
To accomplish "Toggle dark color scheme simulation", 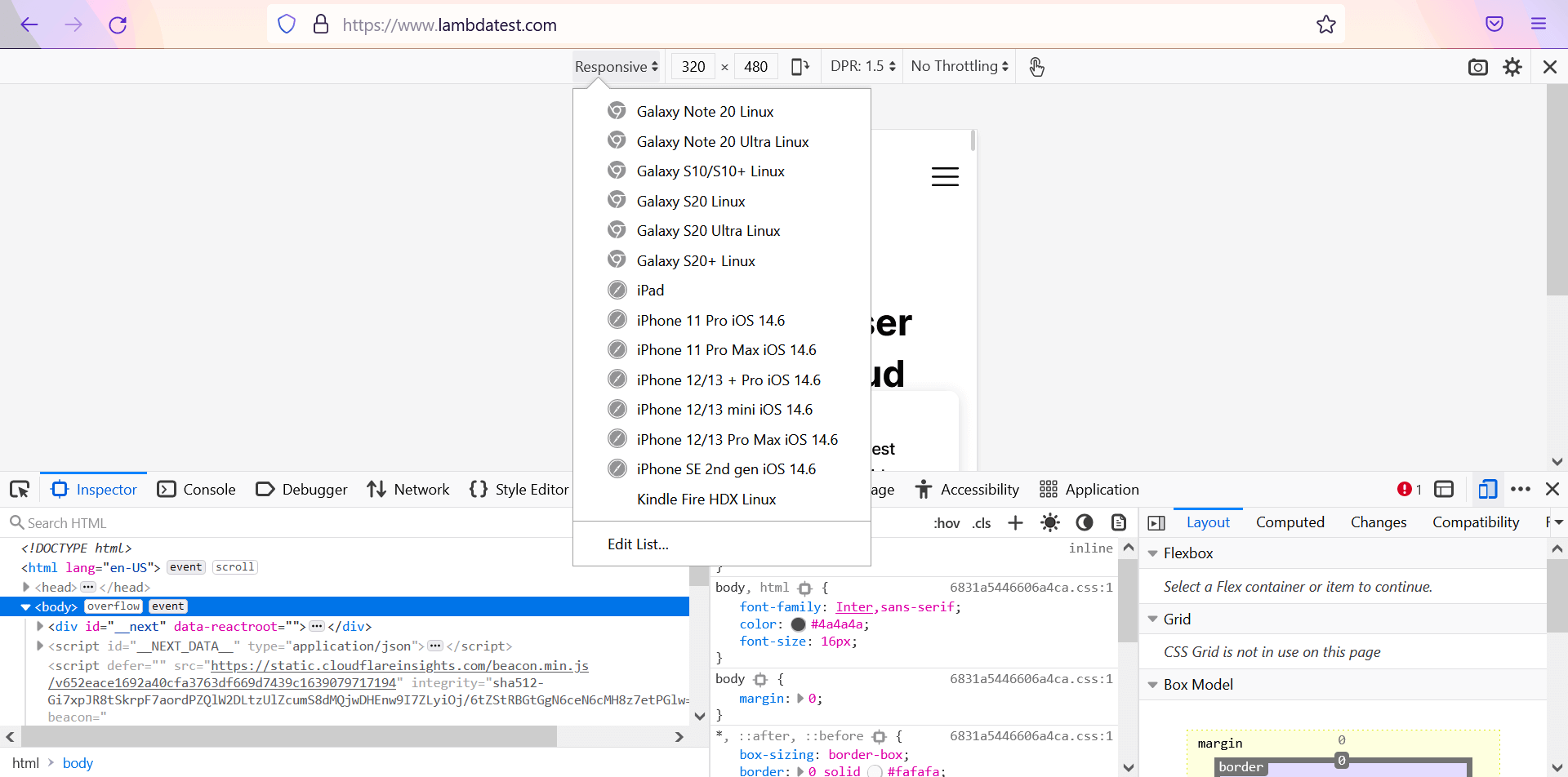I will coord(1085,523).
